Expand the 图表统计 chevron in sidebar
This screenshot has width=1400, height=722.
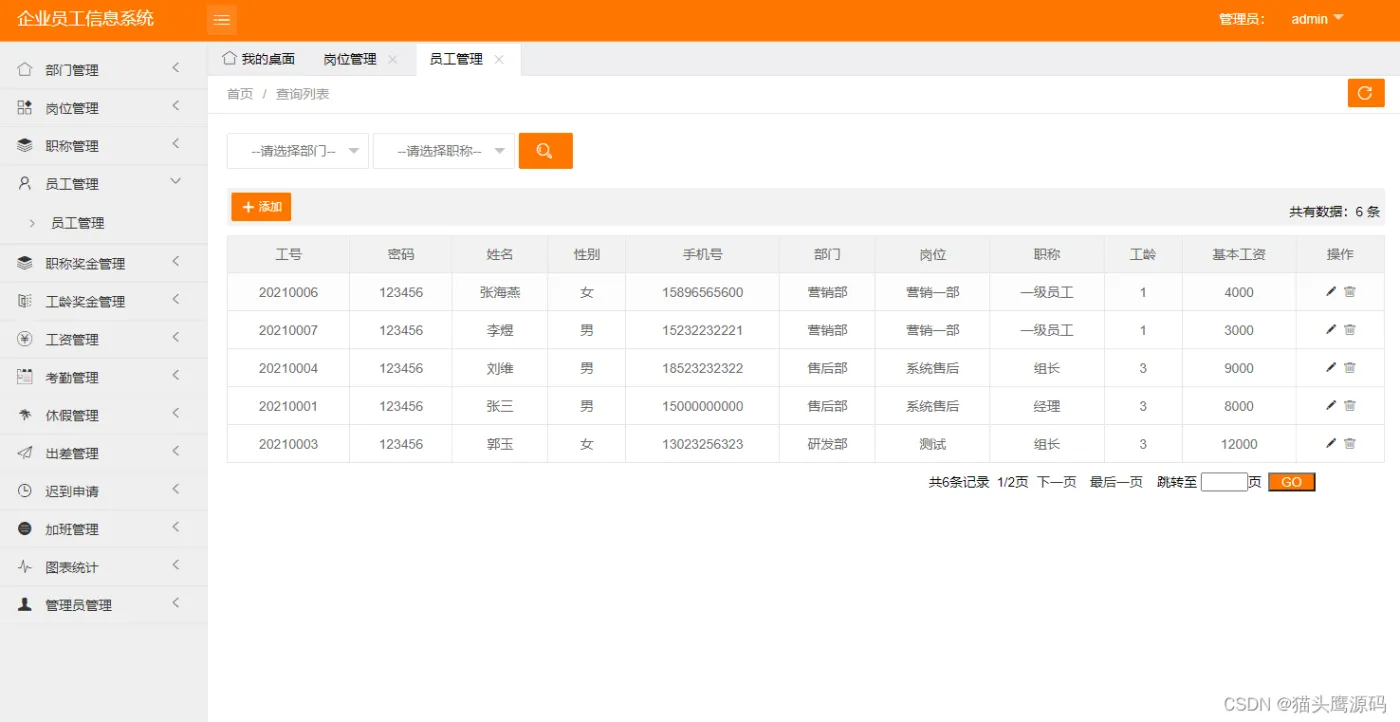[x=175, y=566]
